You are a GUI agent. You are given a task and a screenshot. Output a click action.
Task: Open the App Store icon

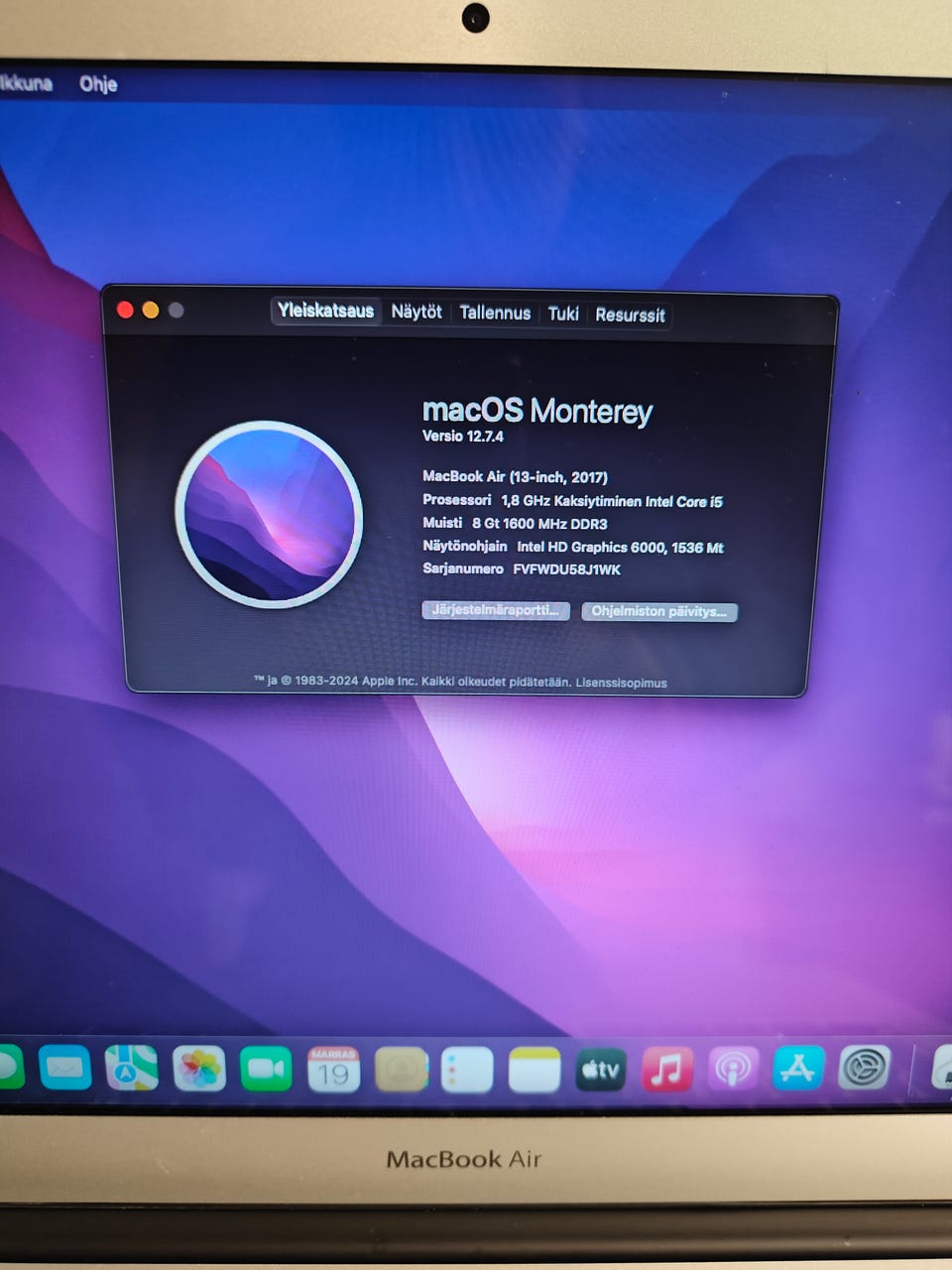pos(799,1068)
